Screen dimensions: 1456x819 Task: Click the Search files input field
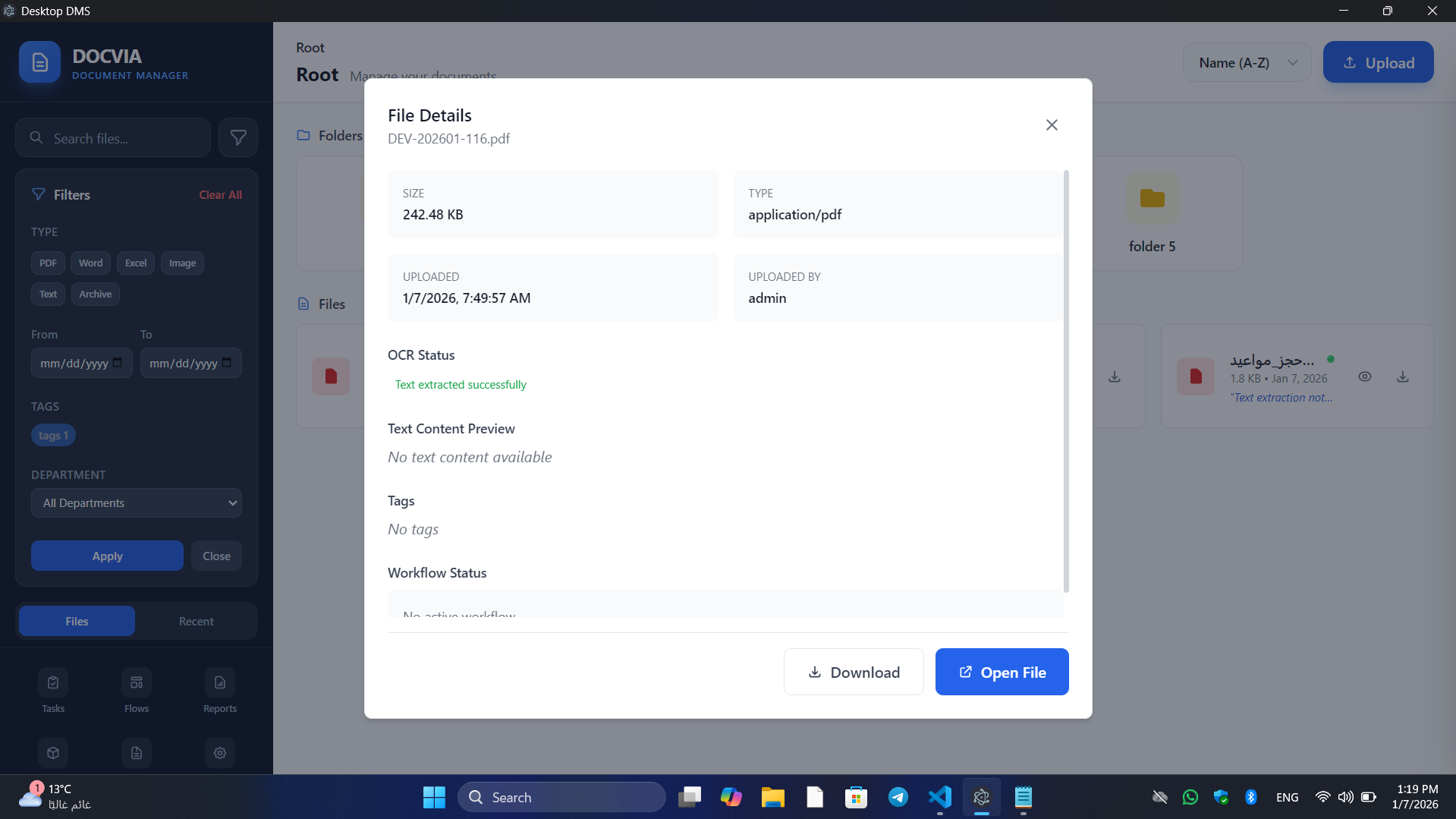tap(113, 137)
